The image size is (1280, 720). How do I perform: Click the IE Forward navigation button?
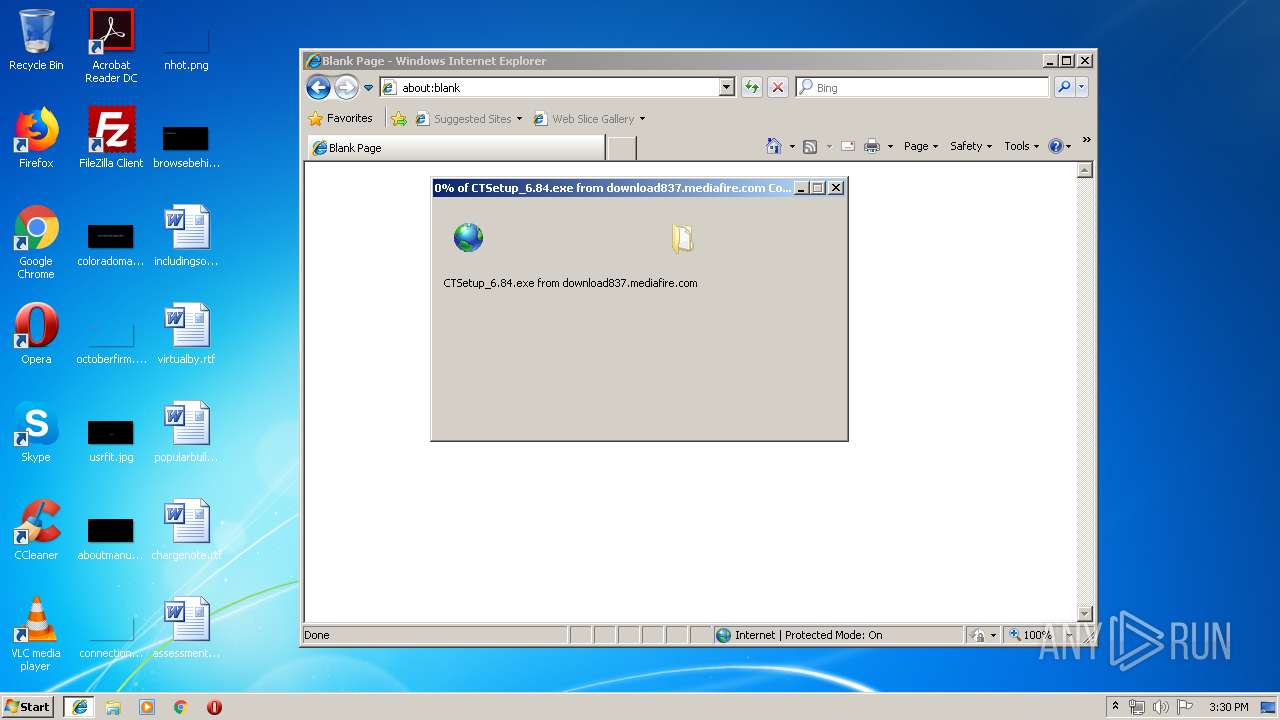click(346, 87)
